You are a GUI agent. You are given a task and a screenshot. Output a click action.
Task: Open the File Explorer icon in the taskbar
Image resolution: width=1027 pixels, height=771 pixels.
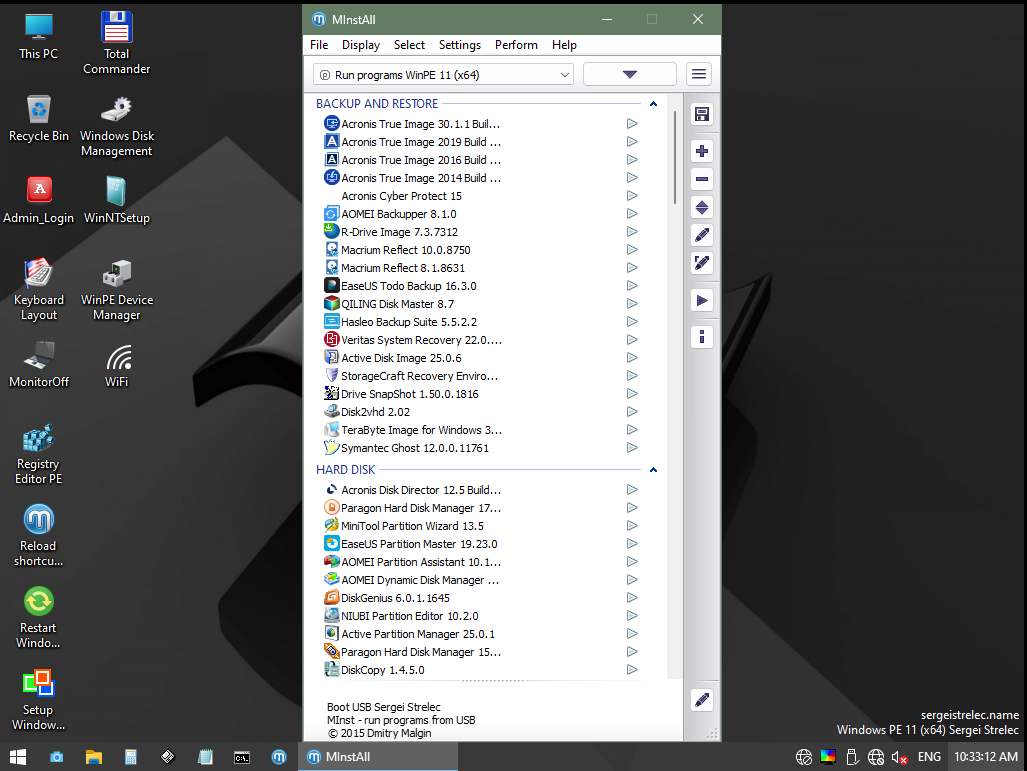[94, 757]
